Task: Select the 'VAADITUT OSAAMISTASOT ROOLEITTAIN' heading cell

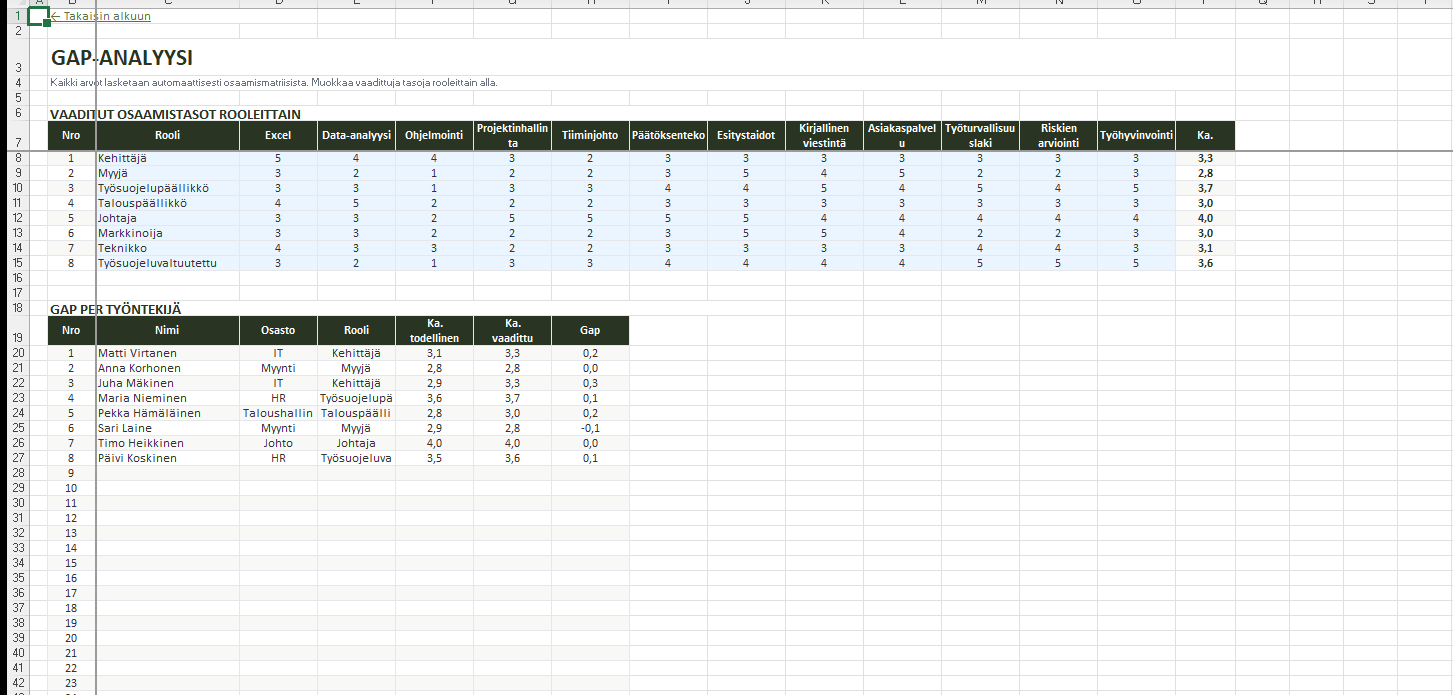Action: pos(175,114)
